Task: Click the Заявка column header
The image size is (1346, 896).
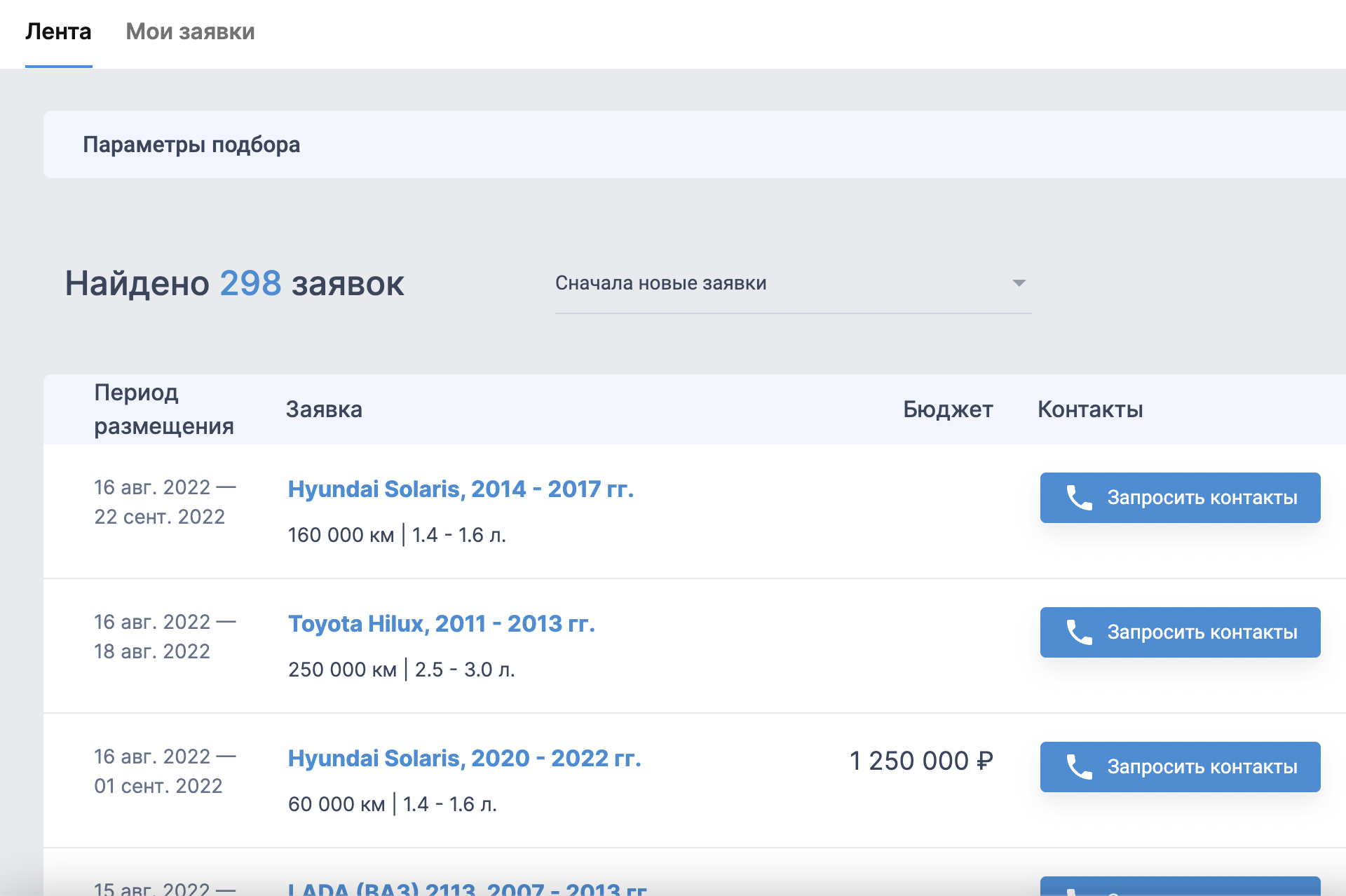Action: tap(324, 409)
